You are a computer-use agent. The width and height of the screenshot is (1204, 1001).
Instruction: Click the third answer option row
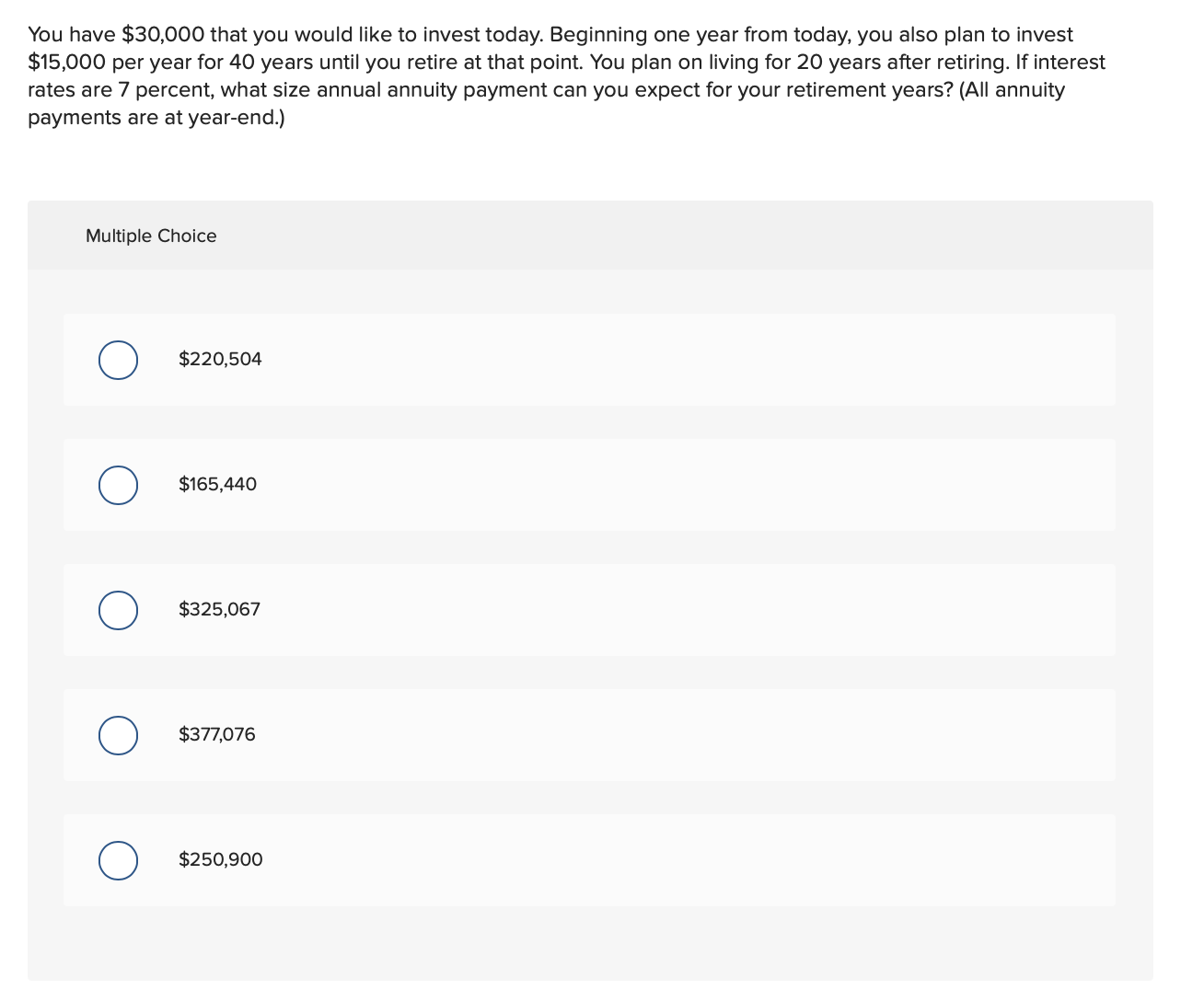pos(589,610)
